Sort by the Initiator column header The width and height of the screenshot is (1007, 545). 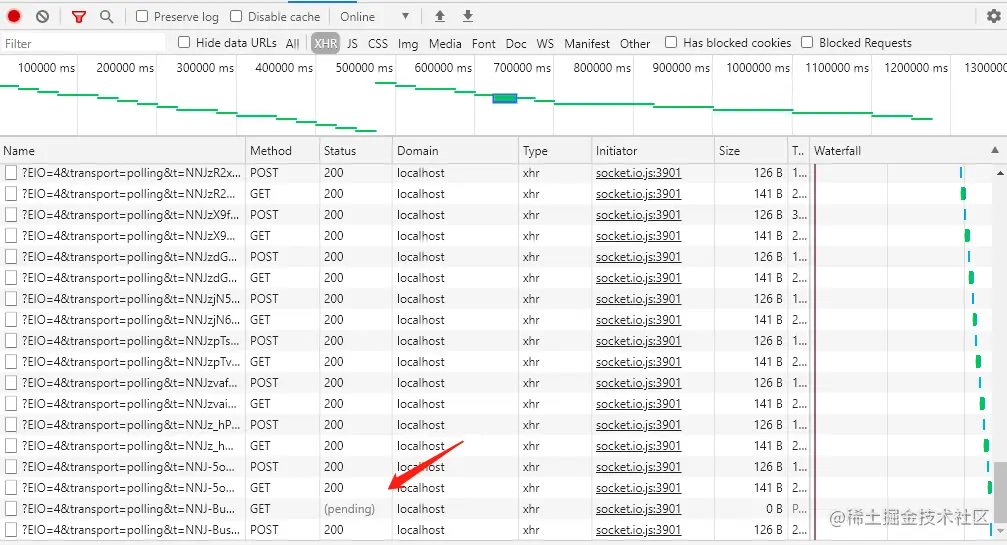tap(652, 151)
